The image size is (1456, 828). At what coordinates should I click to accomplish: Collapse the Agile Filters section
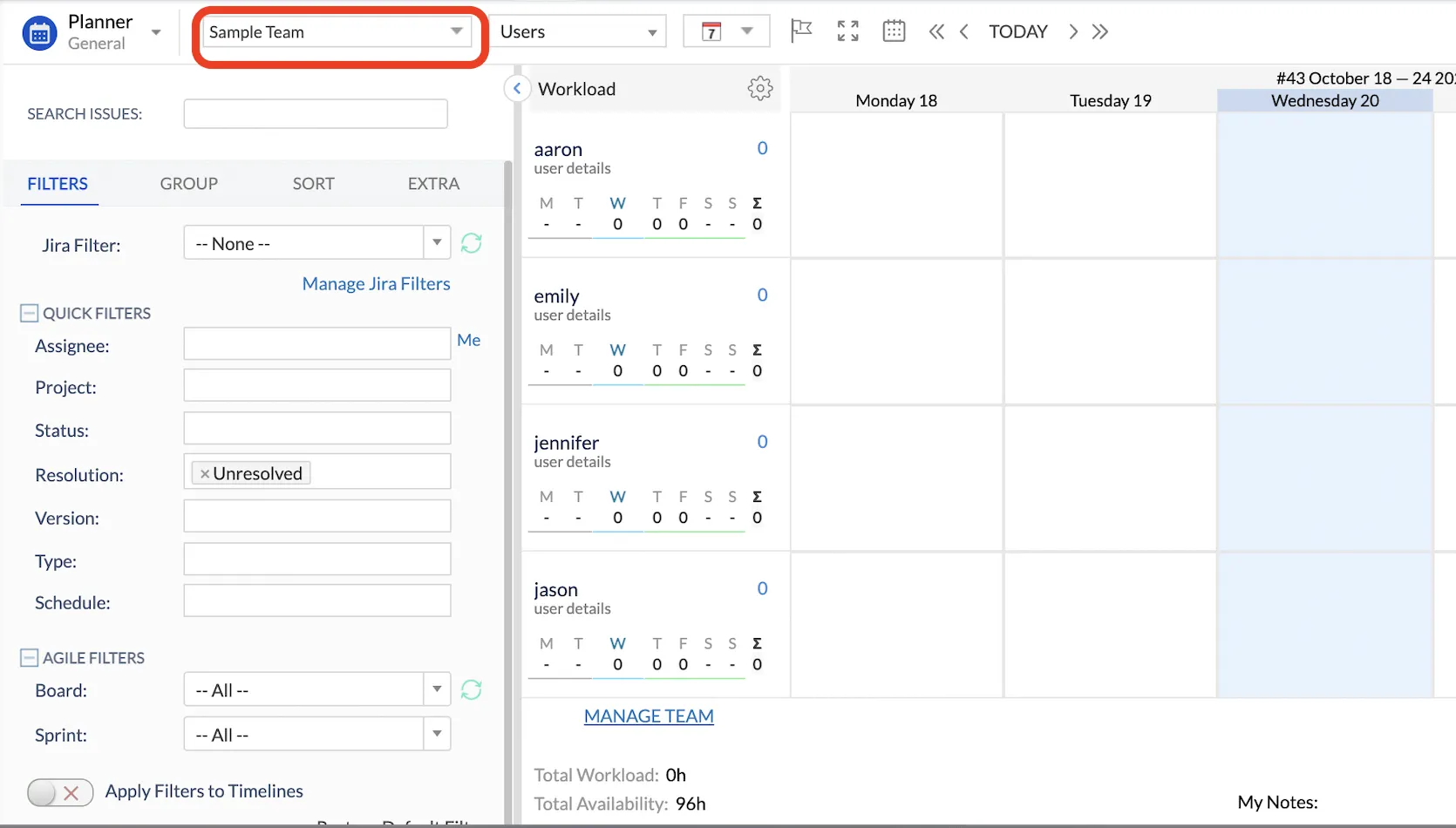(30, 657)
